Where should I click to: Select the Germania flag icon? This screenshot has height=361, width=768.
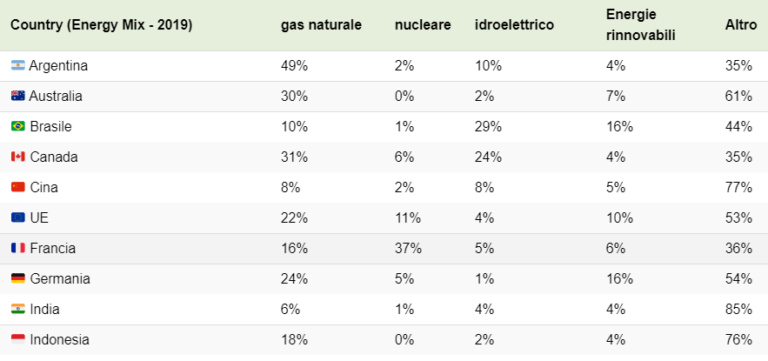point(18,279)
